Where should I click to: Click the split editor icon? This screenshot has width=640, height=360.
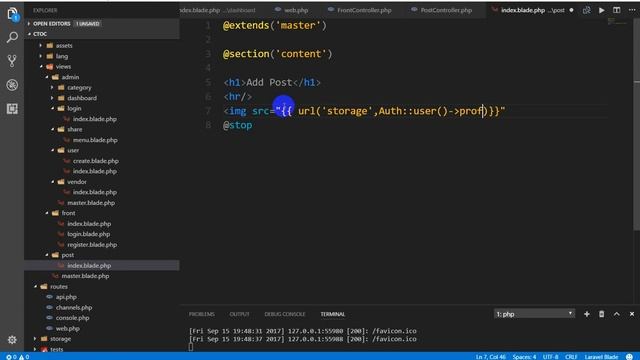617,10
